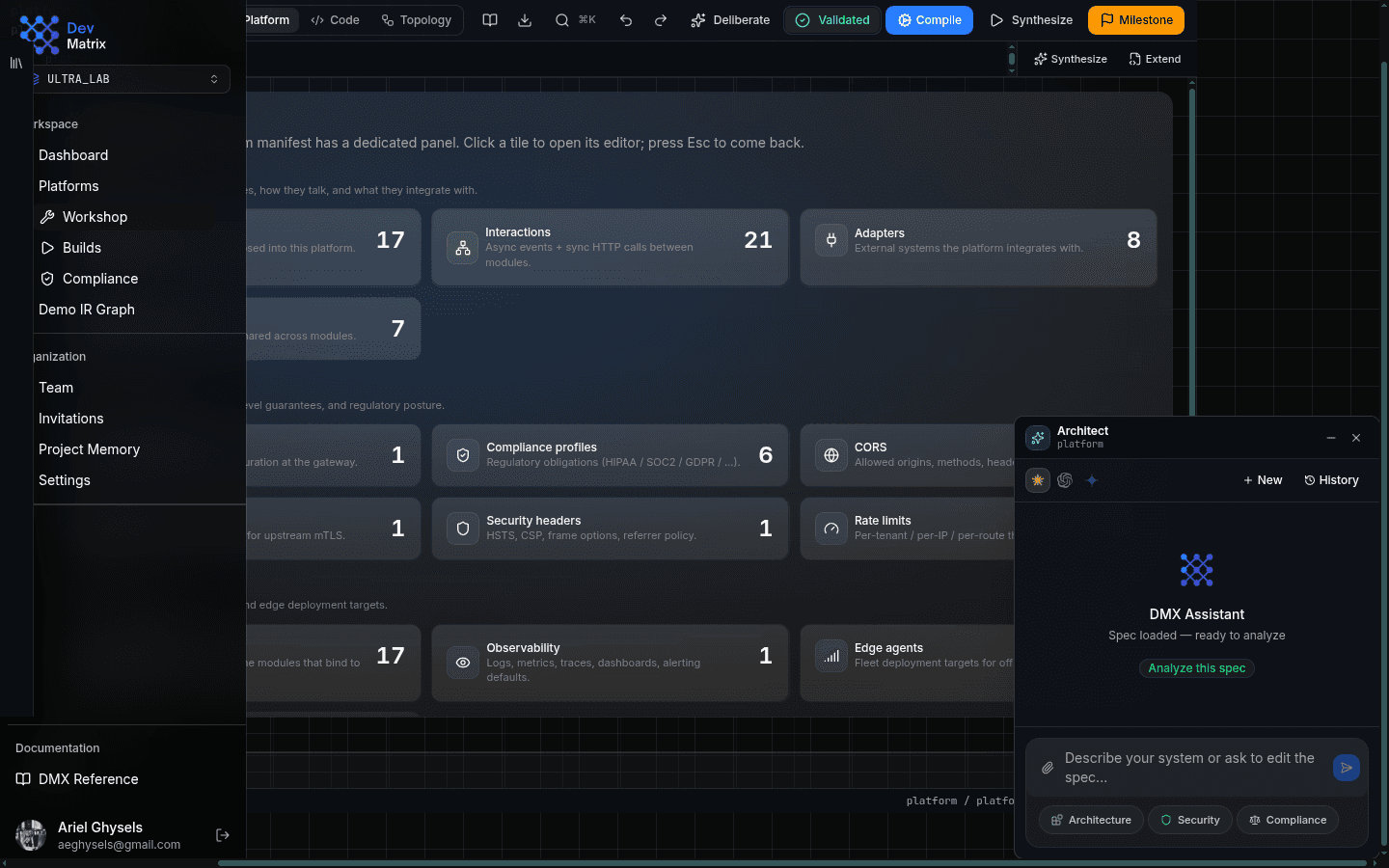Click the redo arrow
The width and height of the screenshot is (1389, 868).
(x=661, y=20)
